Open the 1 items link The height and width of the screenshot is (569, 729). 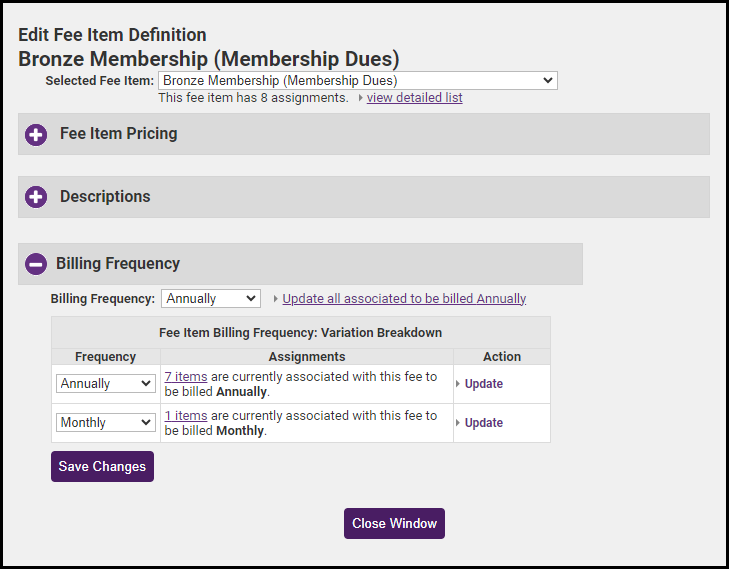(186, 416)
